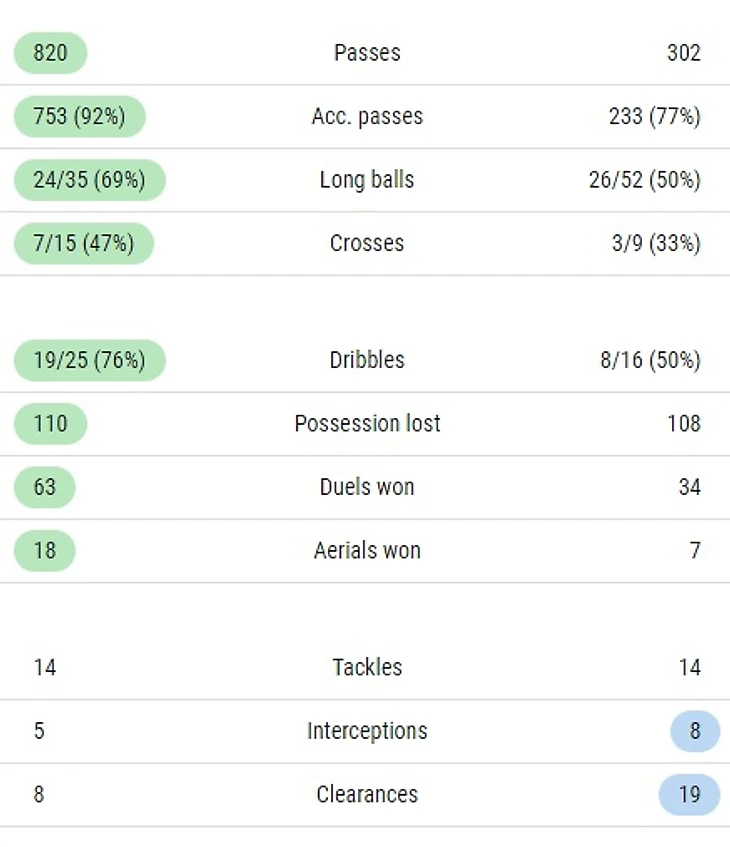Click the 24/35 (69%) long balls badge
The width and height of the screenshot is (730, 847).
click(x=89, y=180)
